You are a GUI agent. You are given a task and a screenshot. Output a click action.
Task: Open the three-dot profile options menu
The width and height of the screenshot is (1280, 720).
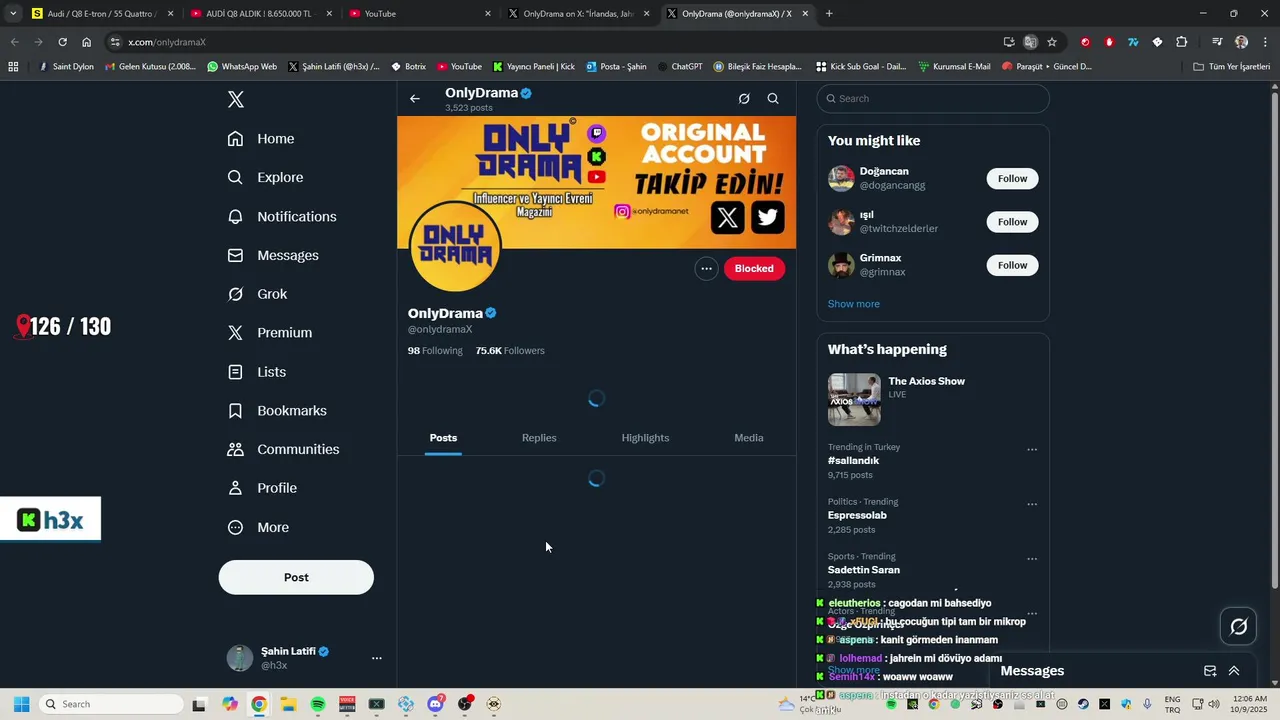coord(706,268)
